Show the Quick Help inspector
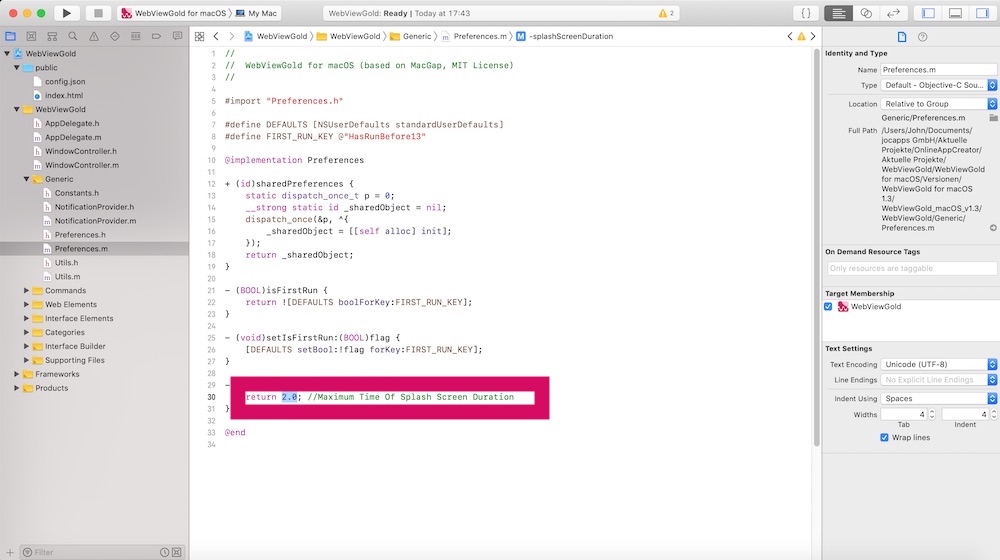The image size is (1000, 560). (922, 37)
